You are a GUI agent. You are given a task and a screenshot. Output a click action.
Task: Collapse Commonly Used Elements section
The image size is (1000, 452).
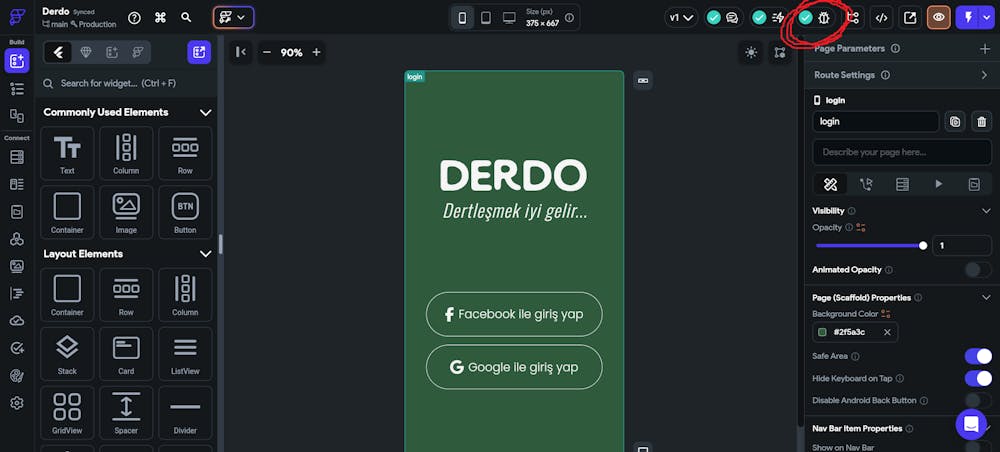coord(205,112)
